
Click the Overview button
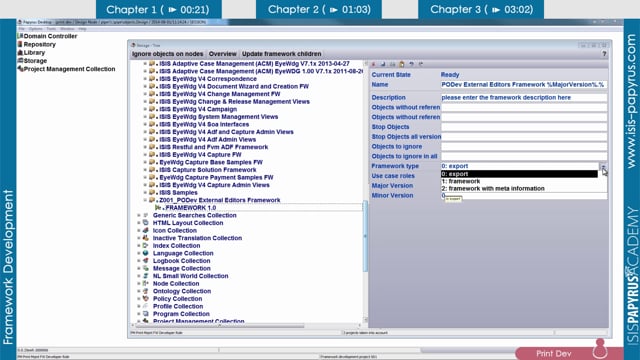[222, 54]
